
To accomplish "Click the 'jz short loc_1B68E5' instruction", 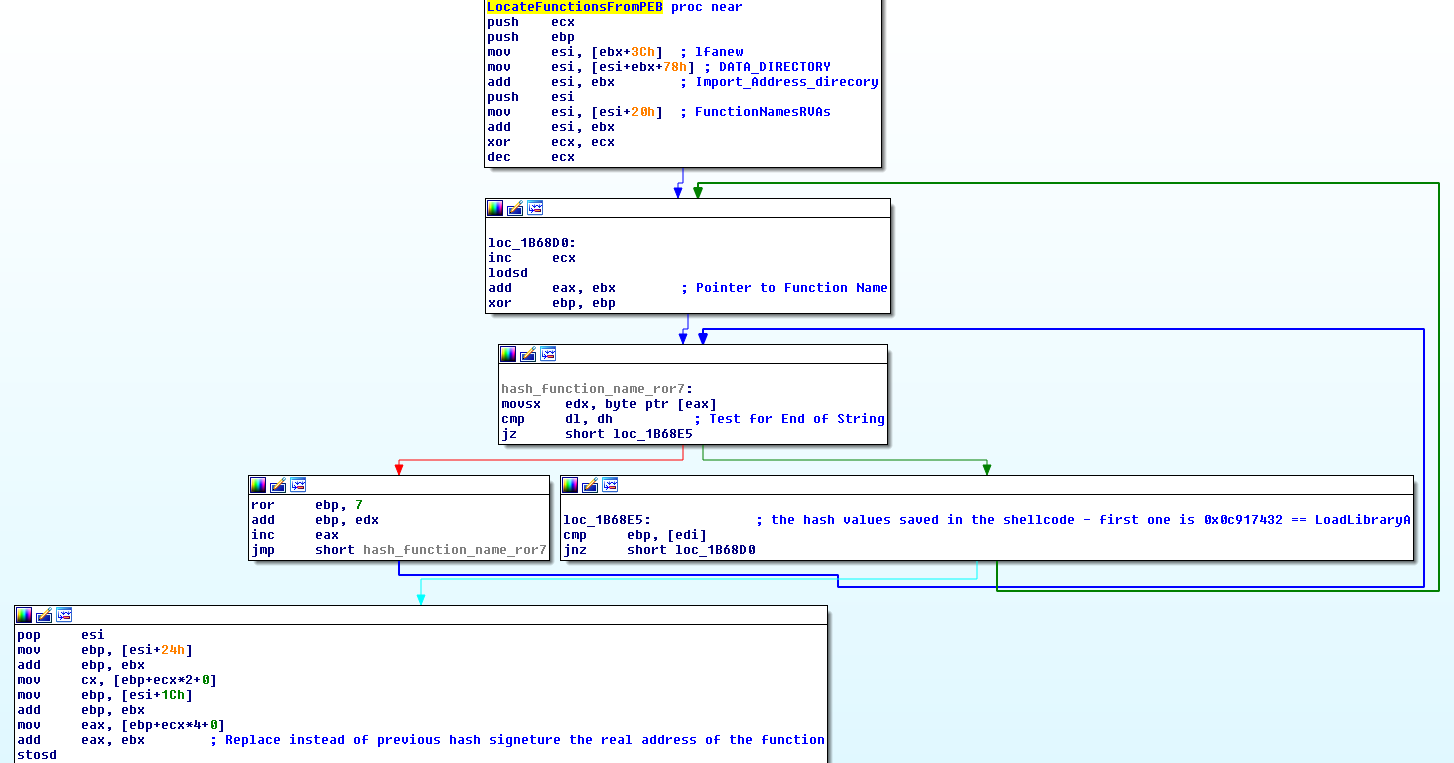I will (x=597, y=434).
